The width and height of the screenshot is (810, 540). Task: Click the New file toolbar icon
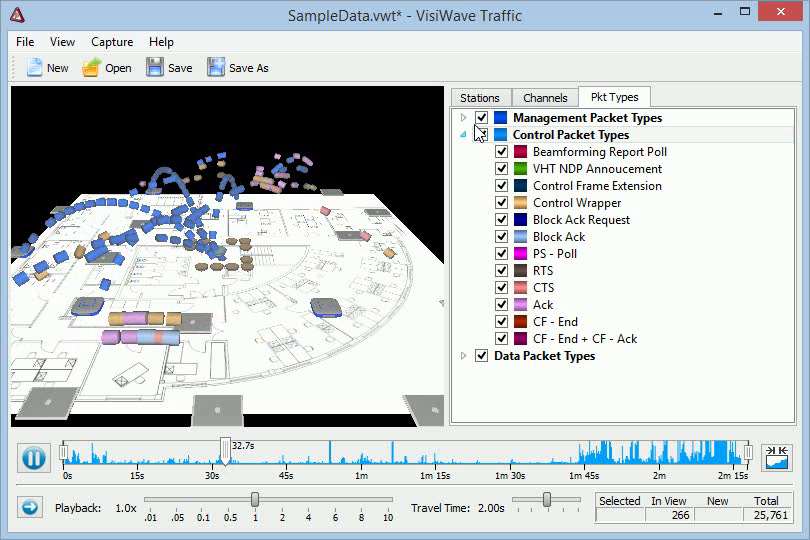point(34,68)
